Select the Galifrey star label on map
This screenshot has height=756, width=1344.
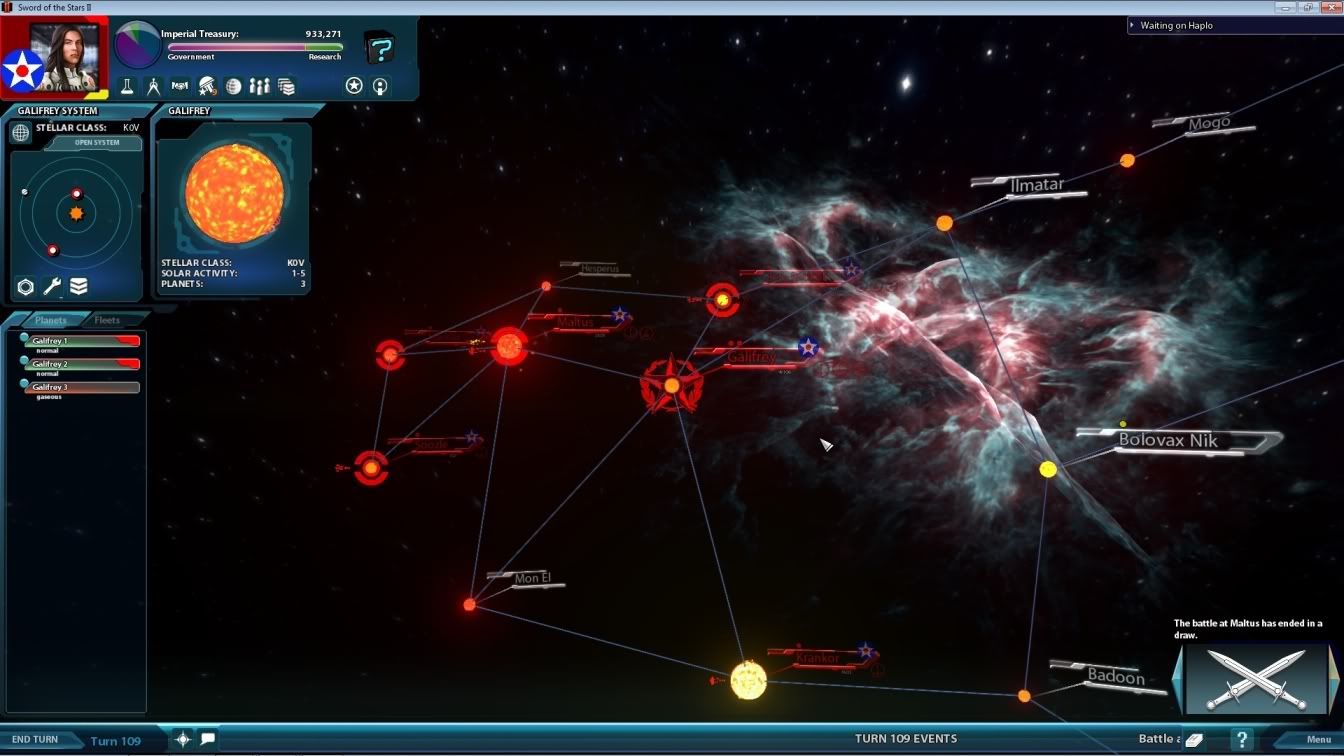point(751,356)
